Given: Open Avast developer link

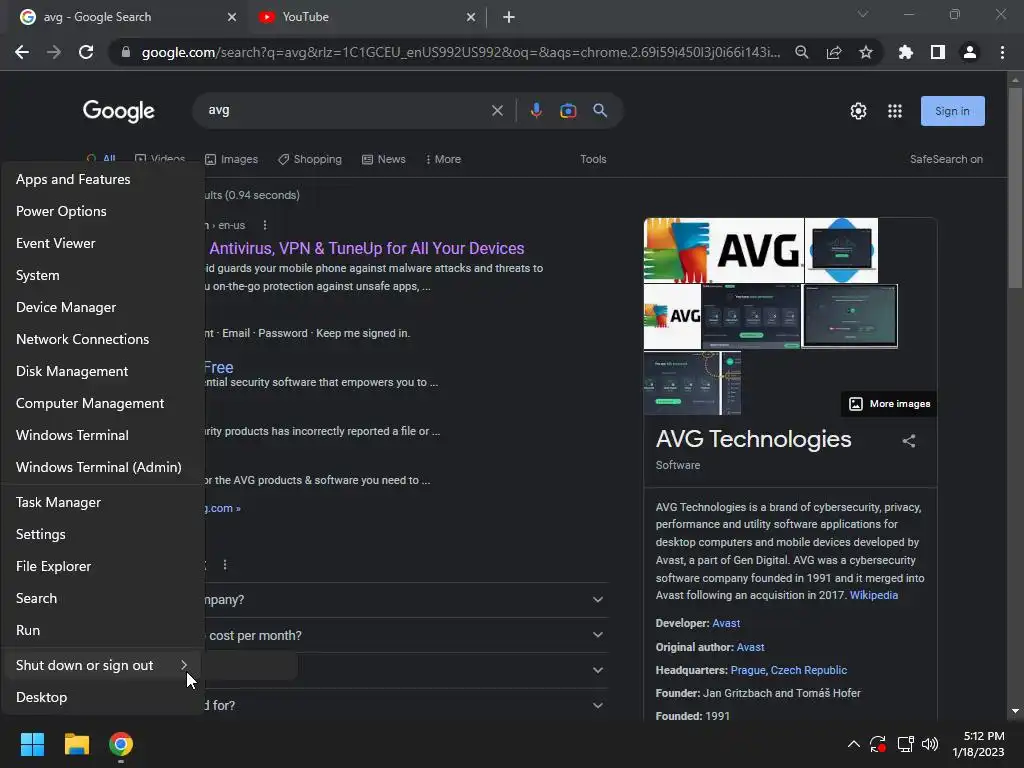Looking at the screenshot, I should [x=726, y=624].
